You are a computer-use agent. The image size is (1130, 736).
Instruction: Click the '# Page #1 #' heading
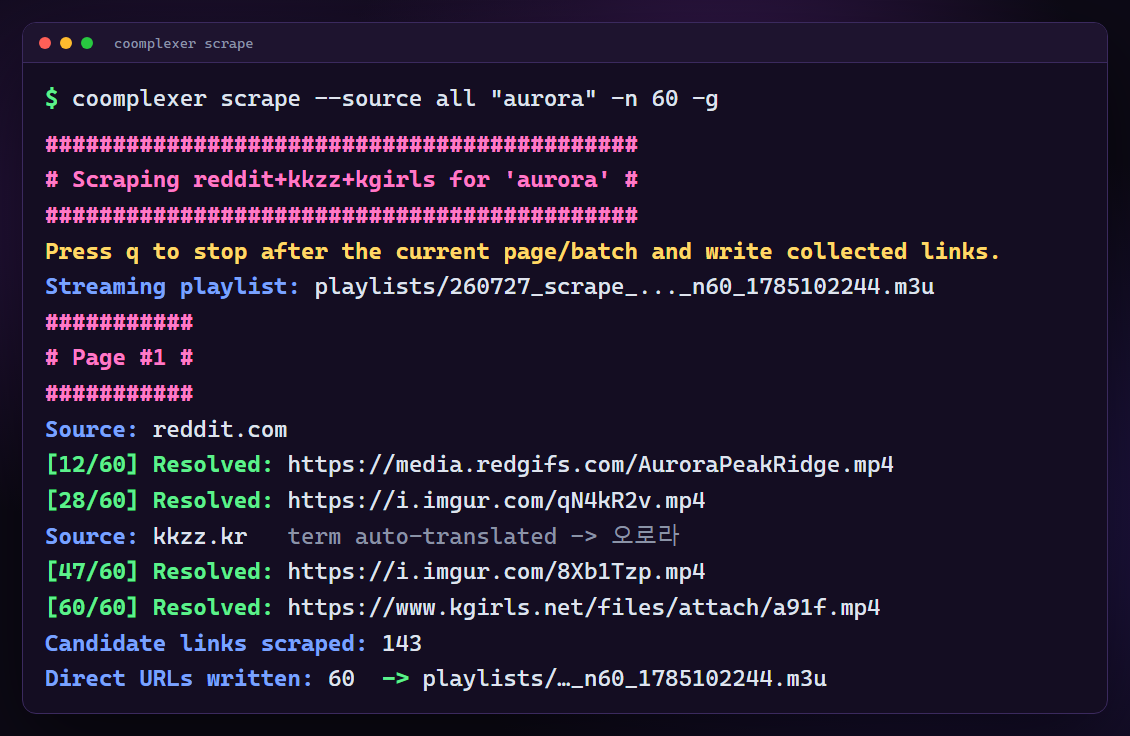coord(119,358)
